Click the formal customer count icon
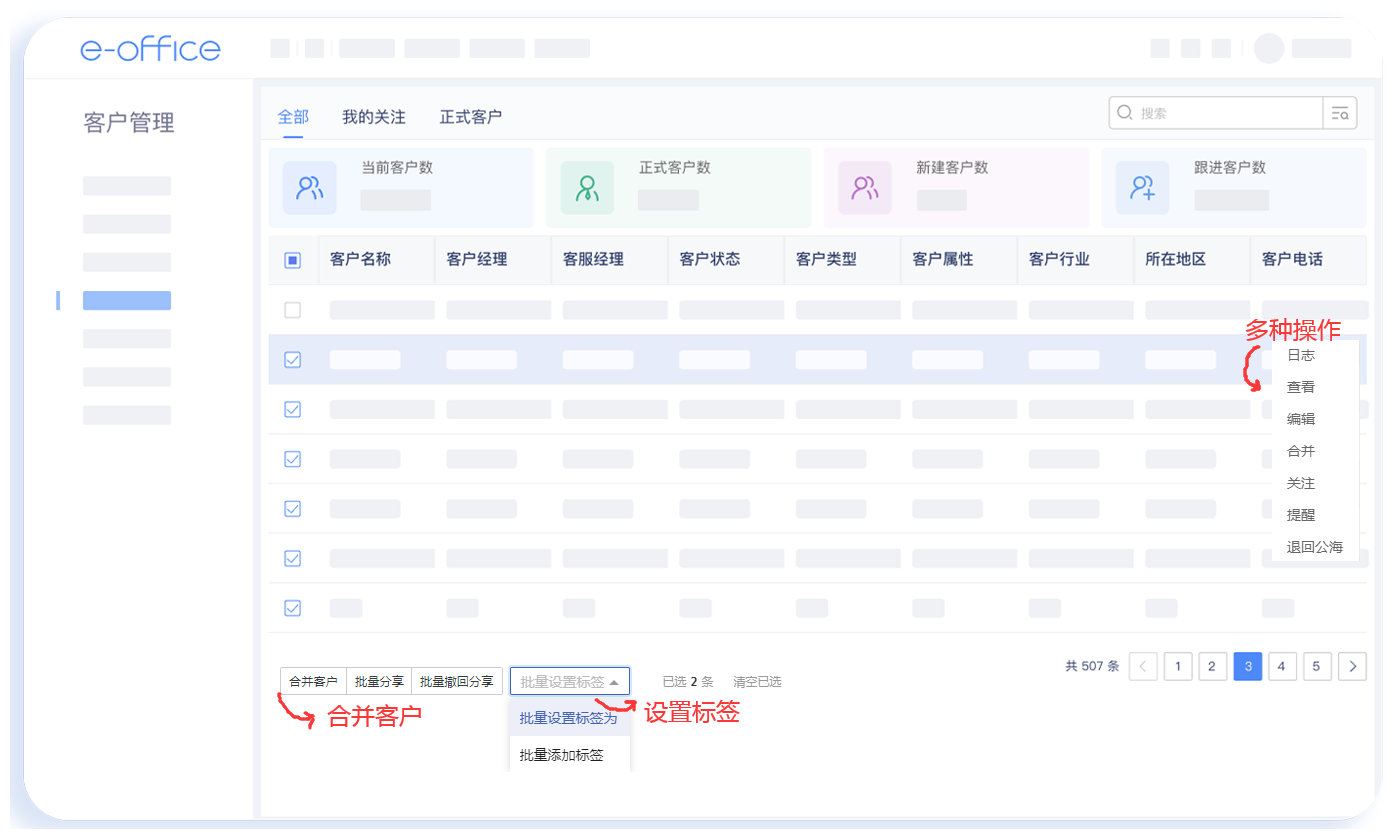Screen dimensions: 1391x831 [x=587, y=188]
